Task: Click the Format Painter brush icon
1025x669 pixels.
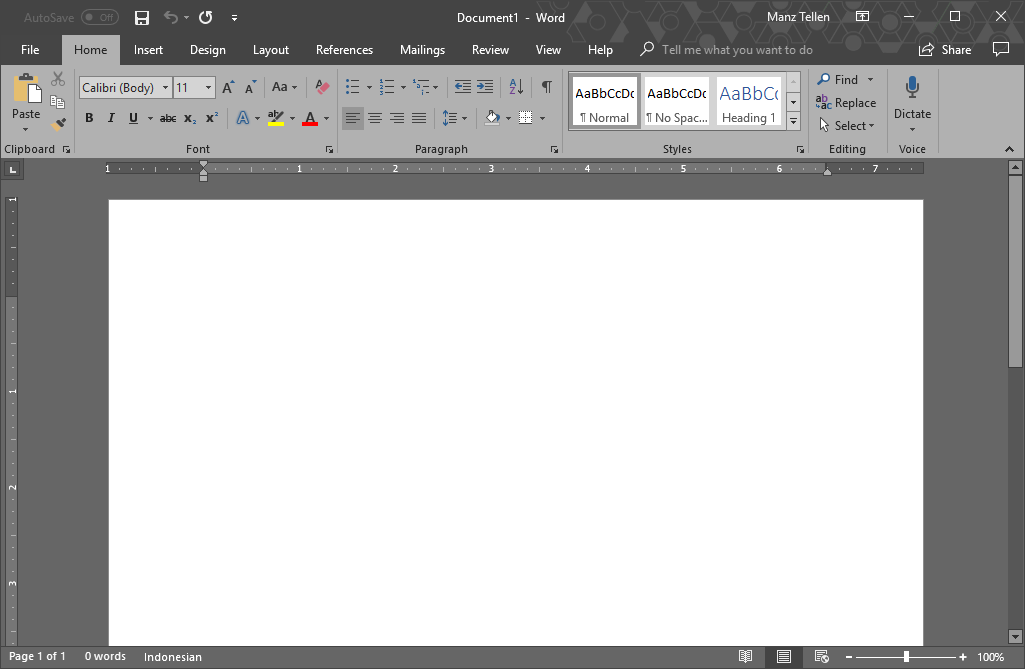Action: [58, 124]
